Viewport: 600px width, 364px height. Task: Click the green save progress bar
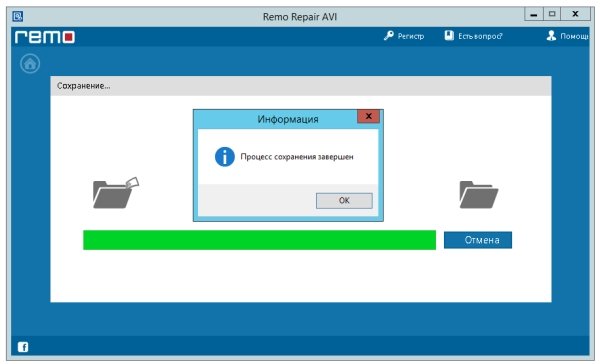coord(259,240)
